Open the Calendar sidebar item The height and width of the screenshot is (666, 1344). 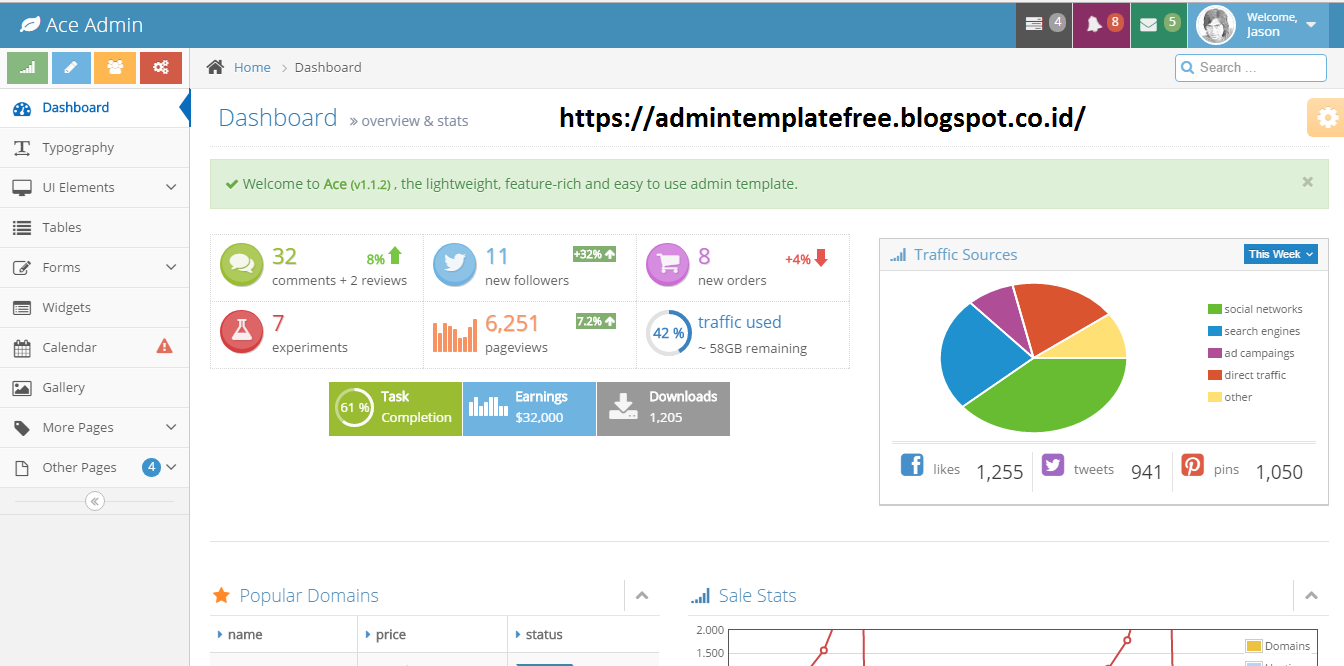tap(70, 347)
